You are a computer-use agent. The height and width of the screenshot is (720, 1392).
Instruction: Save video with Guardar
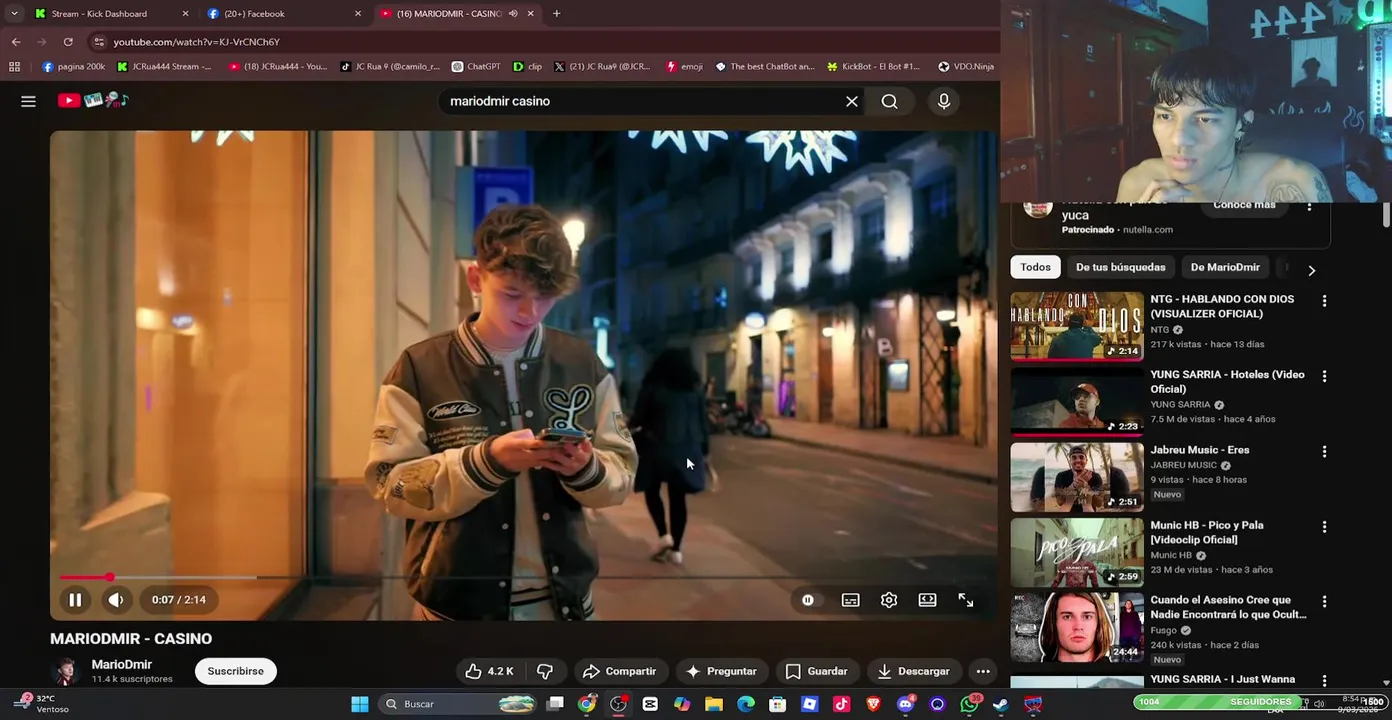tap(817, 671)
